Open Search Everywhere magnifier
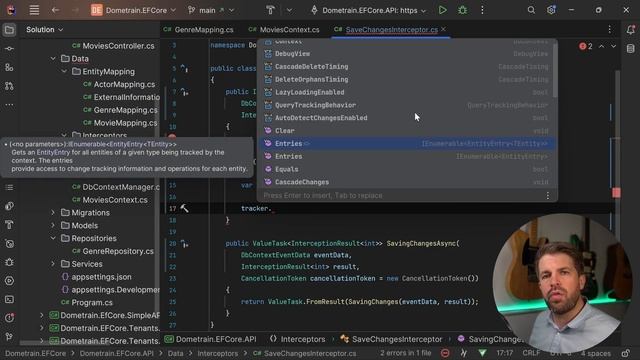 point(531,10)
